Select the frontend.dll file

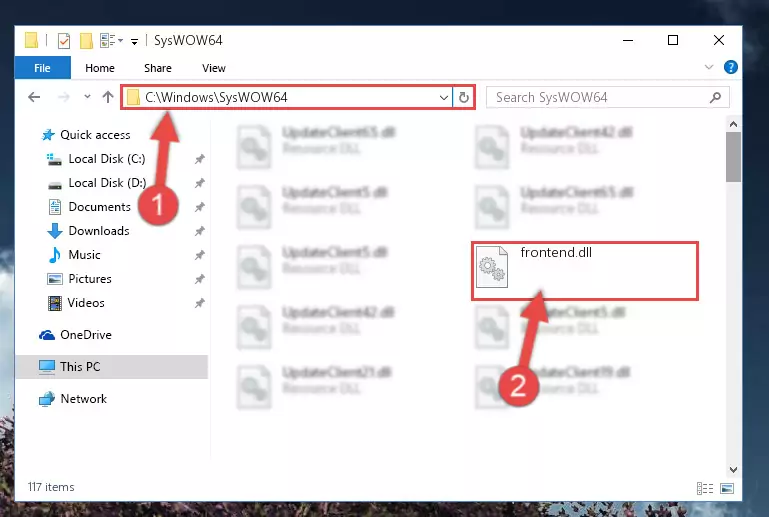coord(585,271)
